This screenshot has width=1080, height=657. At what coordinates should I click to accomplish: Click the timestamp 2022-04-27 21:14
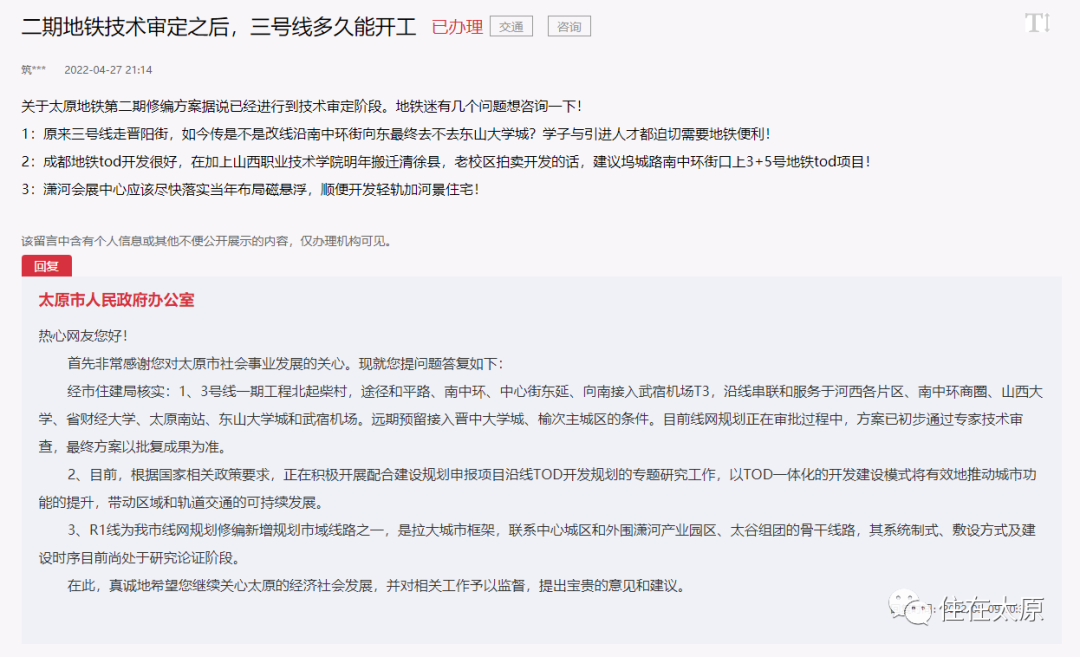pos(108,70)
